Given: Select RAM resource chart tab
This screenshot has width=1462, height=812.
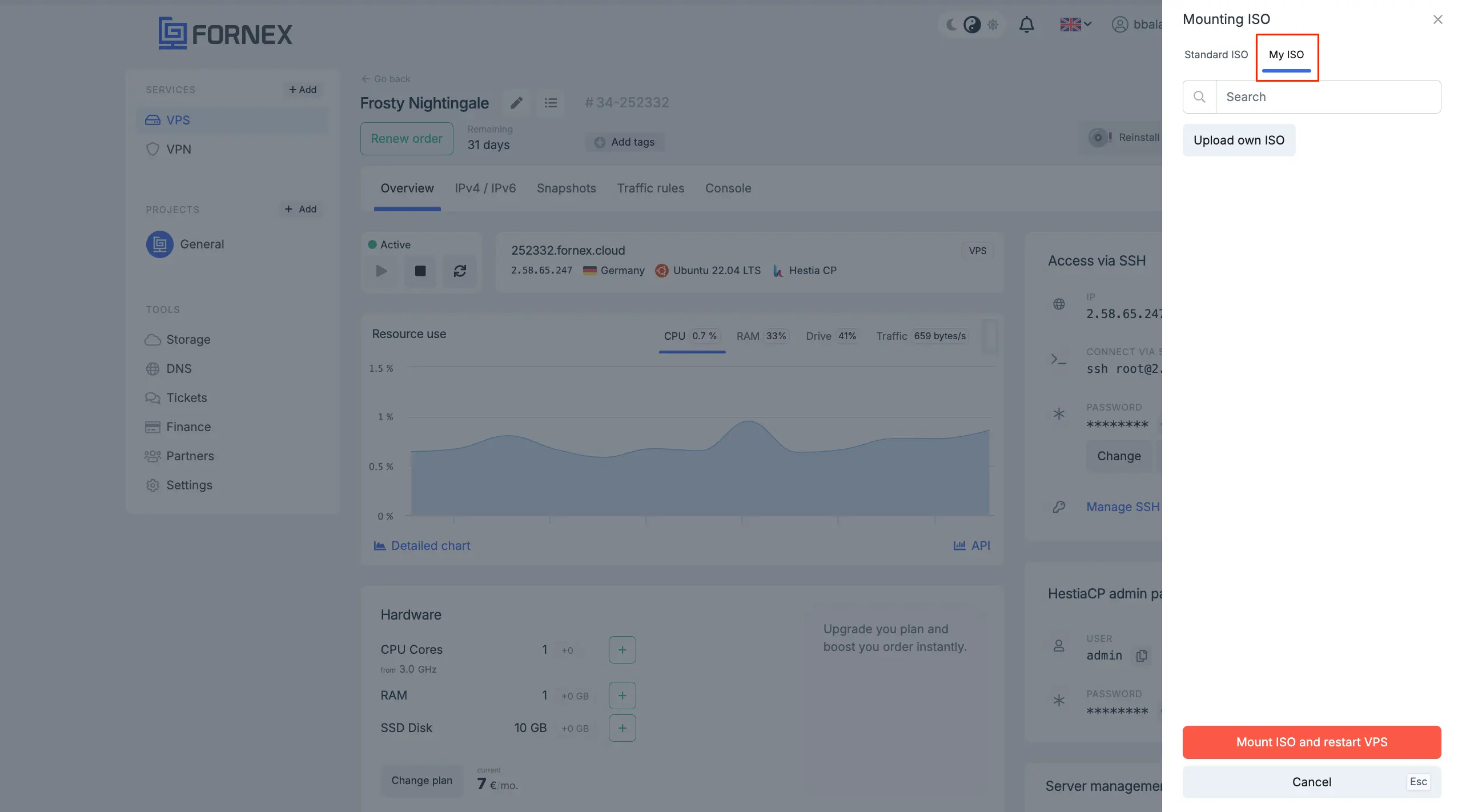Looking at the screenshot, I should (762, 336).
